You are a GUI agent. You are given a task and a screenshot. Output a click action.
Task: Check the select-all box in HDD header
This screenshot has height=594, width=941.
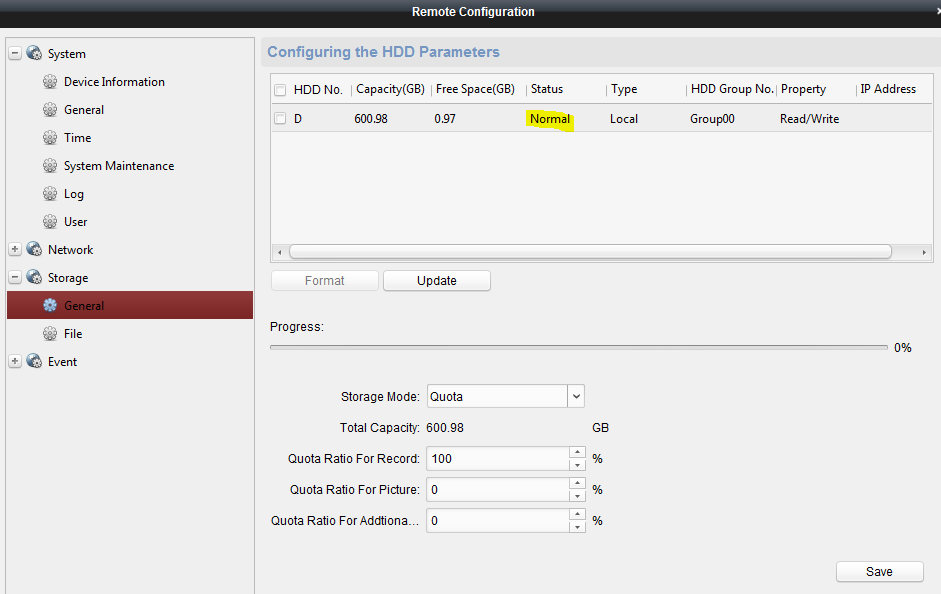280,90
